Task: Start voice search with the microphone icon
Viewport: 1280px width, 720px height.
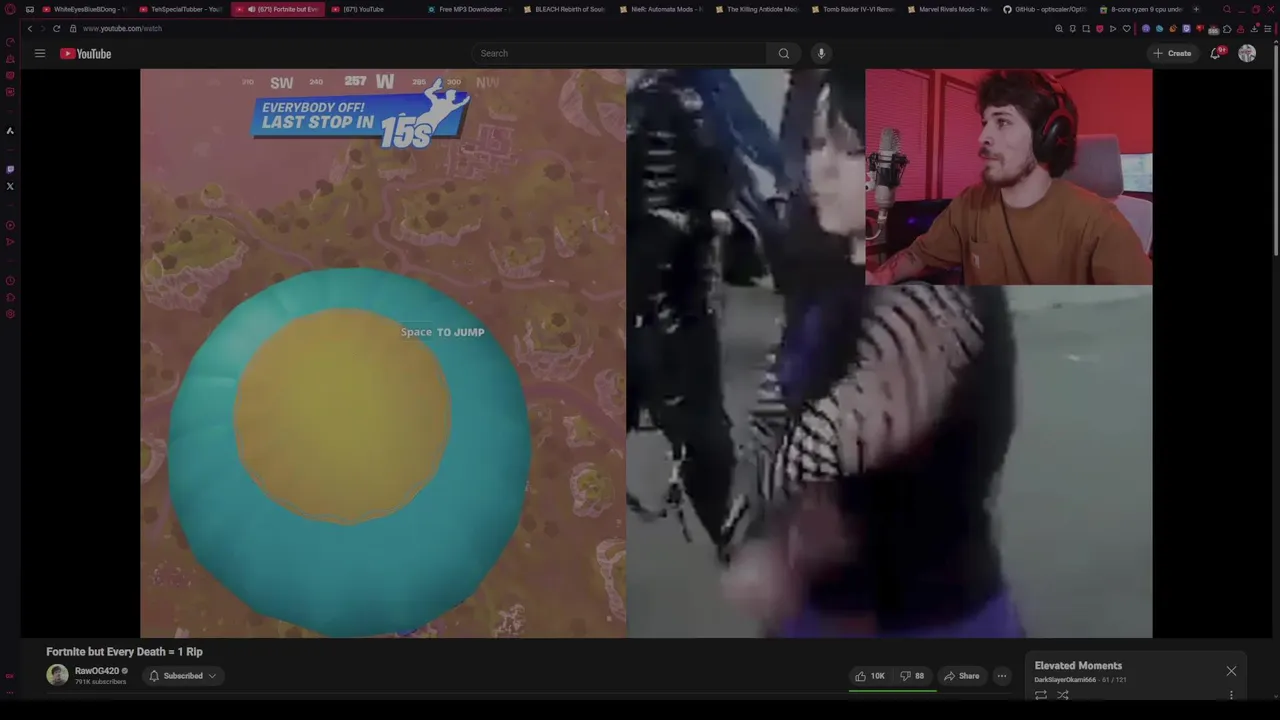Action: (821, 53)
